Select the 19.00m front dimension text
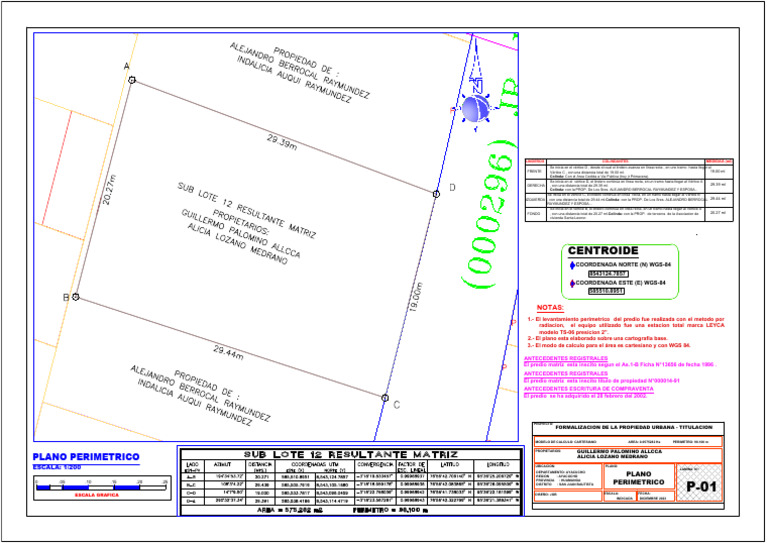The width and height of the screenshot is (768, 543). tap(415, 297)
